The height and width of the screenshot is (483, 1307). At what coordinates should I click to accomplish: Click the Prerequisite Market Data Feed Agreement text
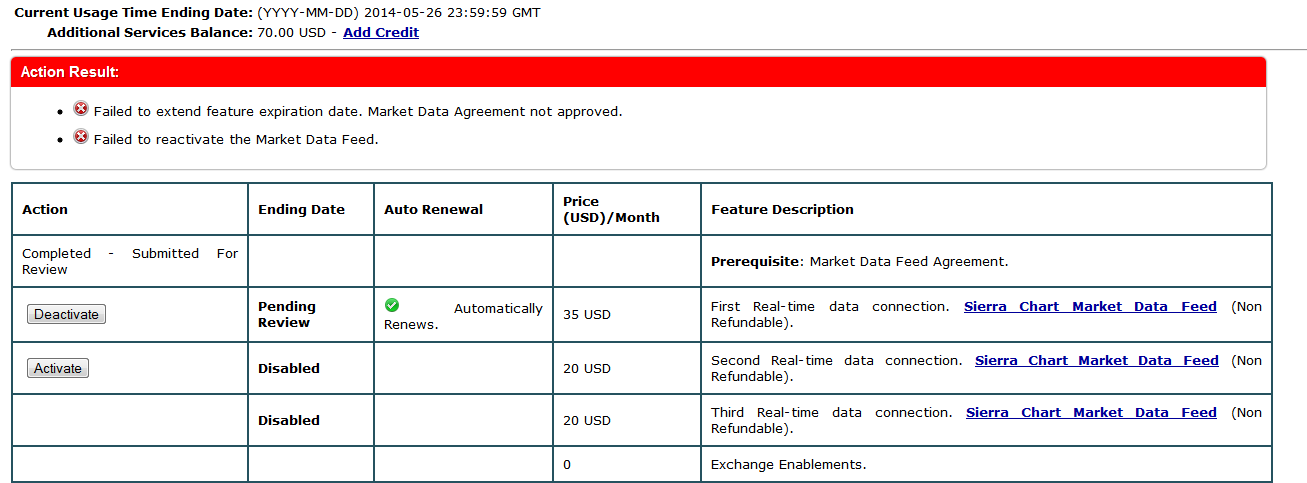click(x=859, y=262)
